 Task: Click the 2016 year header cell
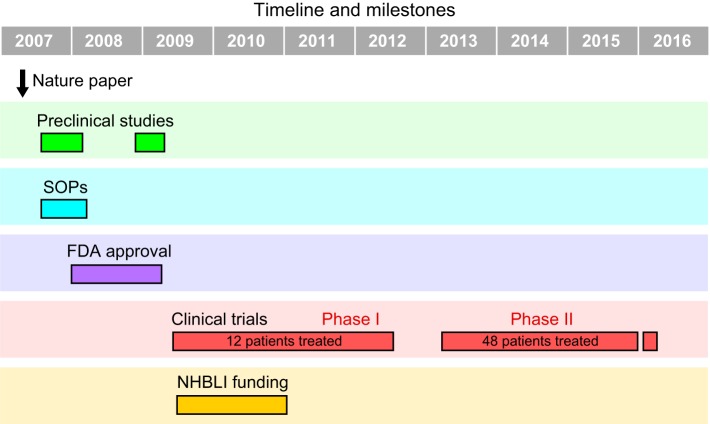pos(673,41)
